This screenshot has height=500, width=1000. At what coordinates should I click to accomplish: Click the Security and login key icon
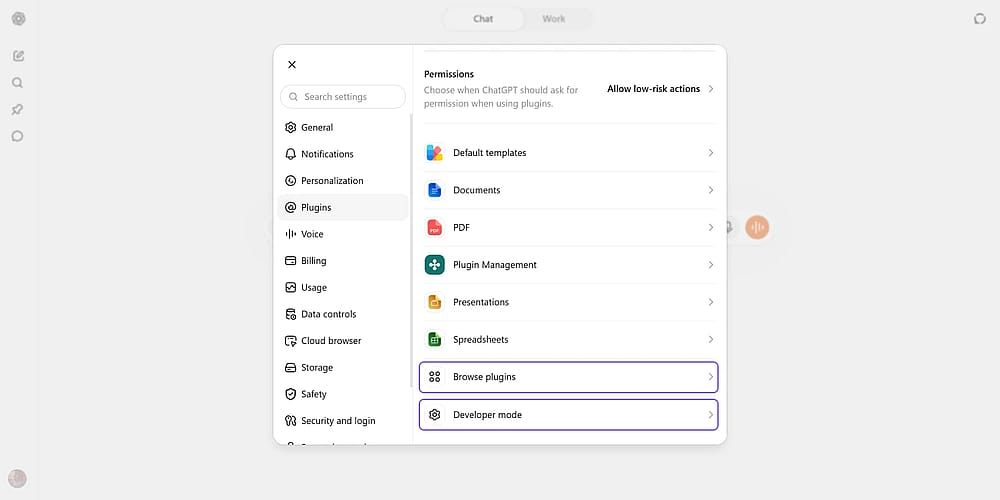[x=291, y=421]
